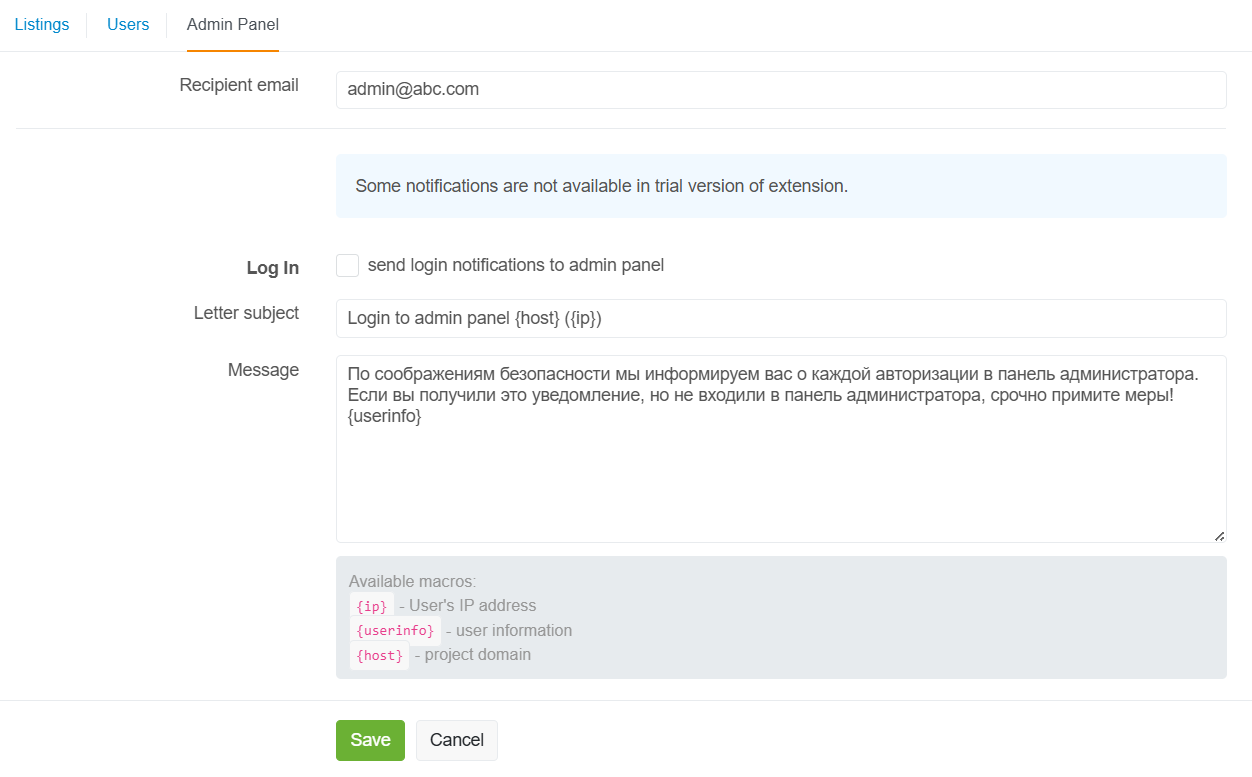This screenshot has height=777, width=1252.
Task: Click the 'Available macros:' heading text
Action: click(x=412, y=582)
